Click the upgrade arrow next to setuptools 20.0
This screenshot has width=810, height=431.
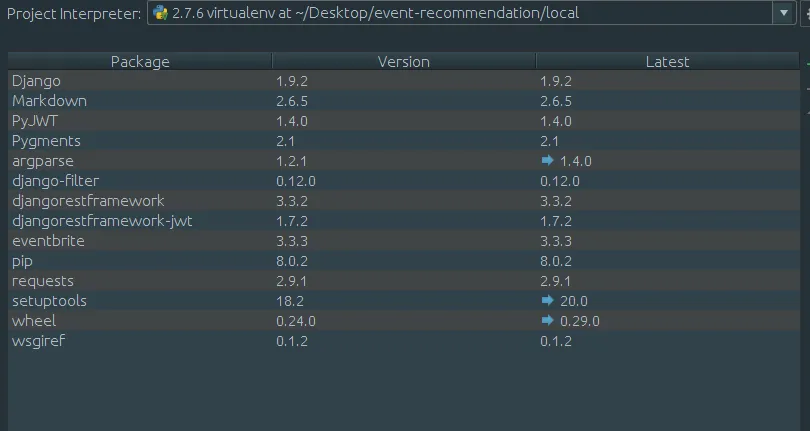pos(548,300)
